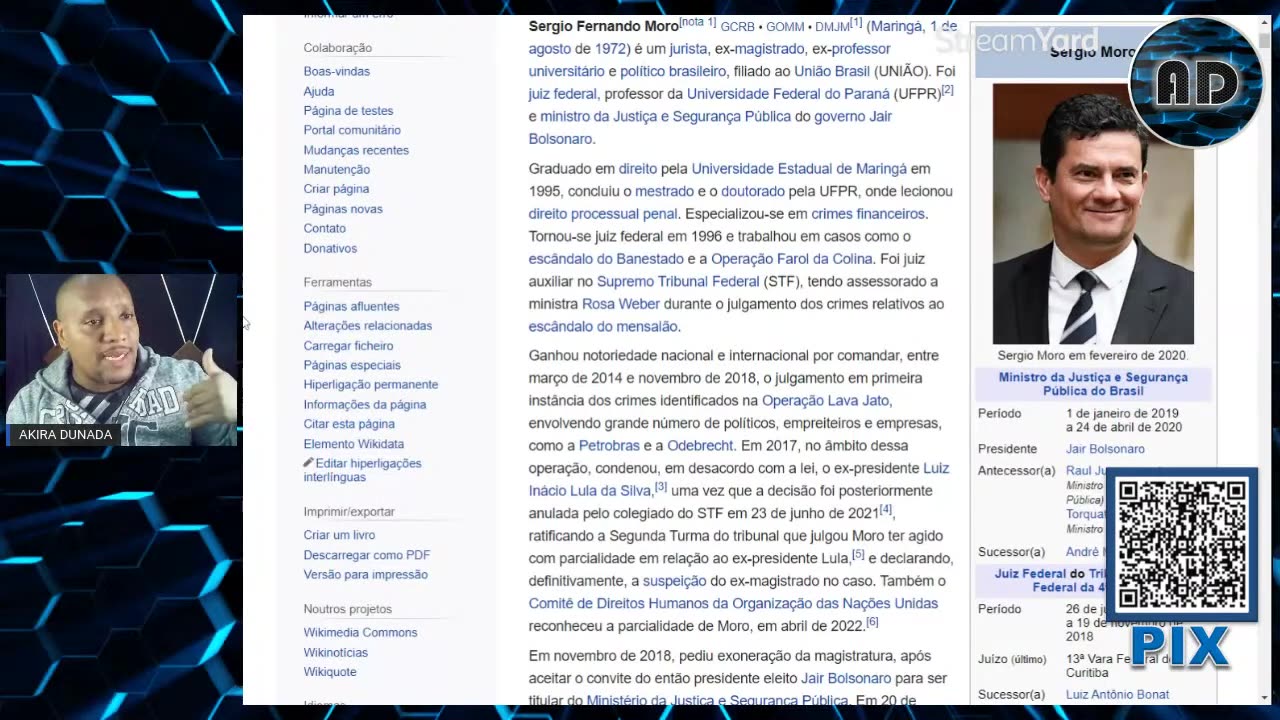Open Alterações relacionadas
Image resolution: width=1280 pixels, height=720 pixels.
[x=368, y=326]
